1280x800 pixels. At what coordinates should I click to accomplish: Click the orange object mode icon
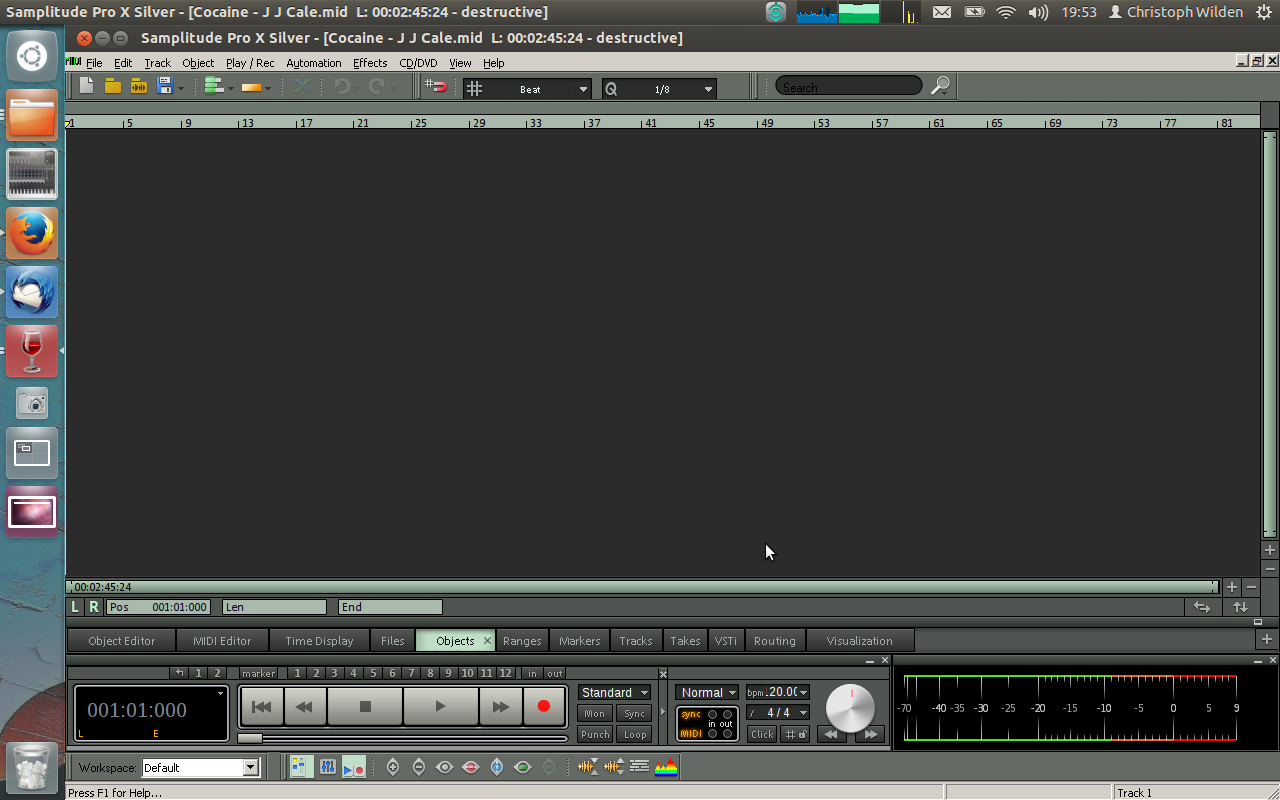252,87
